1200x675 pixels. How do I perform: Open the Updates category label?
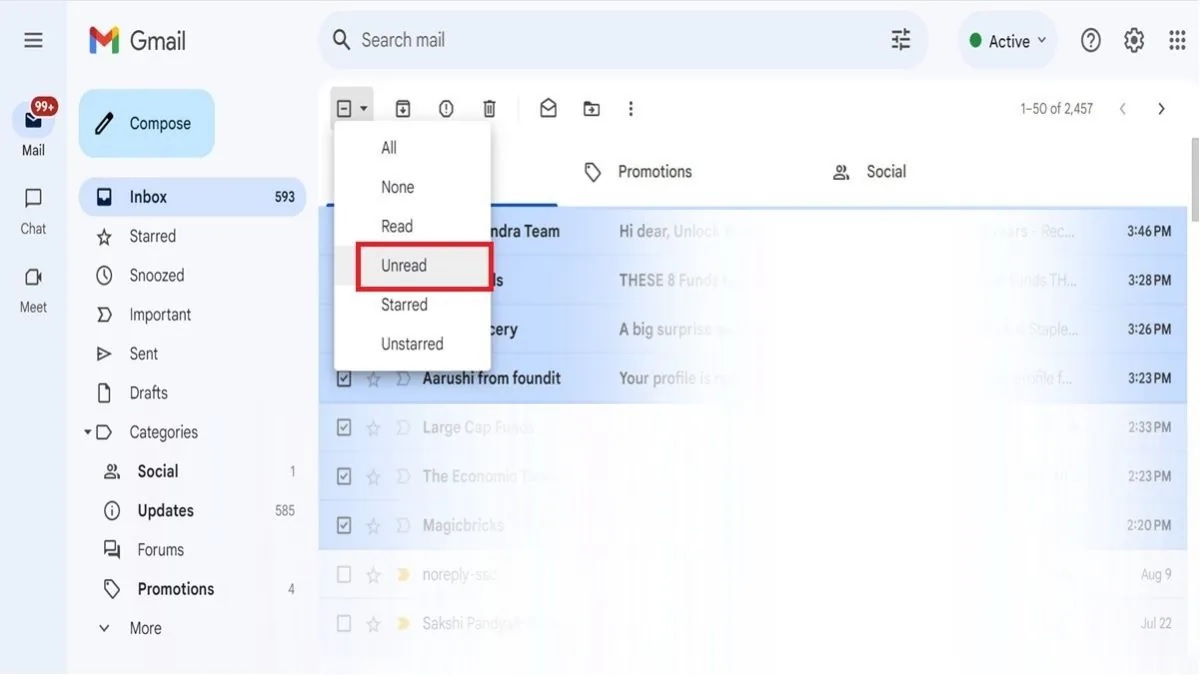192,510
